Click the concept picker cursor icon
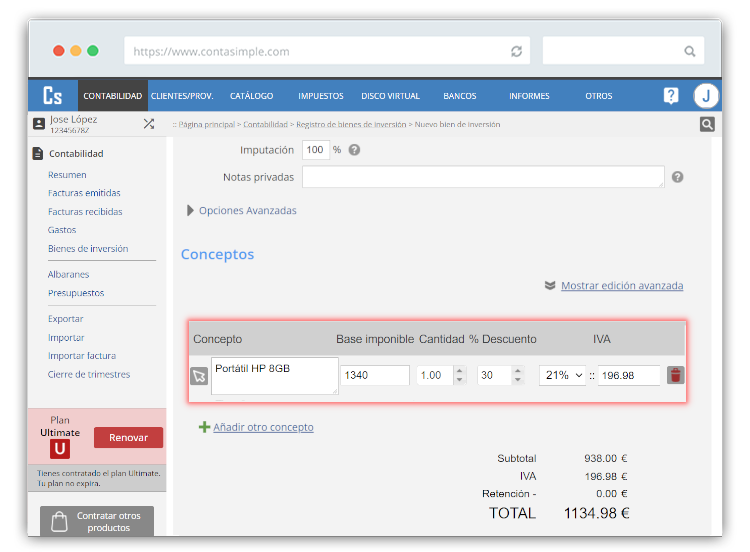The image size is (750, 552). point(199,376)
